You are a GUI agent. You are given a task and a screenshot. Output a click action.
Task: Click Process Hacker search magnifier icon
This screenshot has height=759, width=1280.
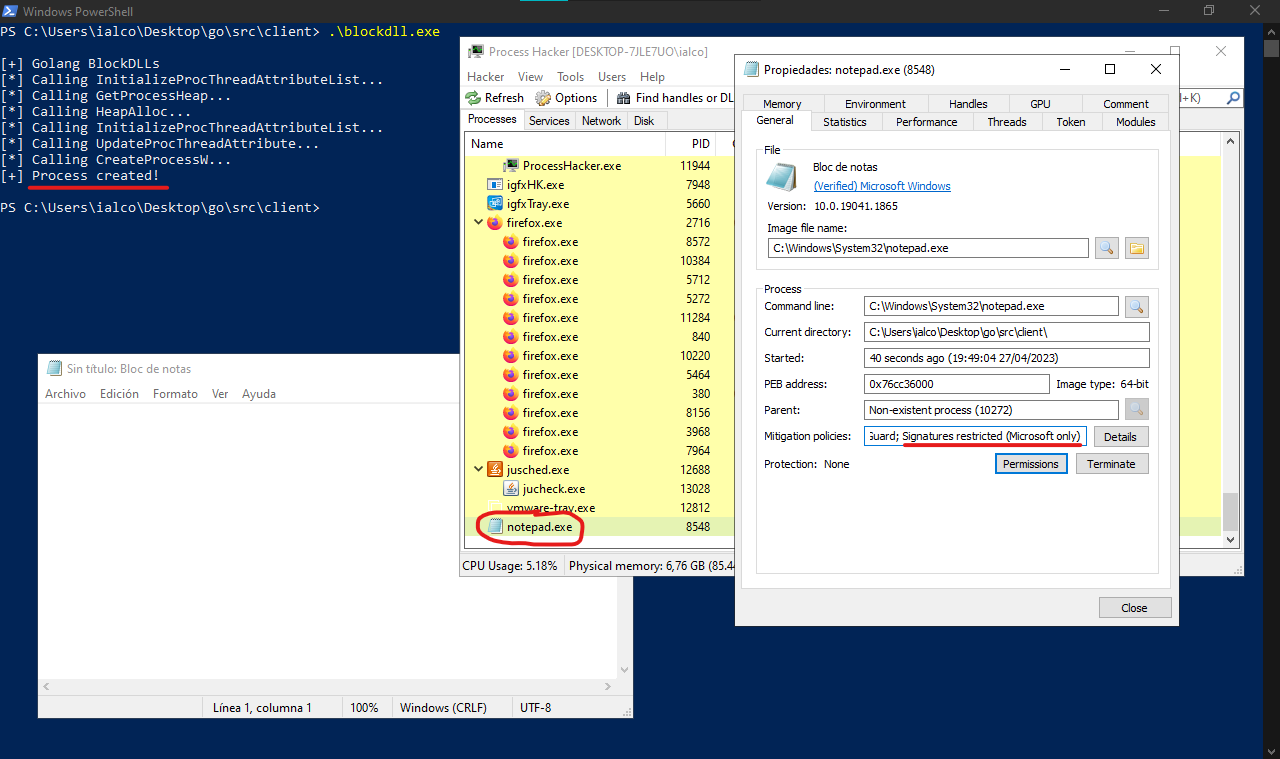[x=1233, y=98]
